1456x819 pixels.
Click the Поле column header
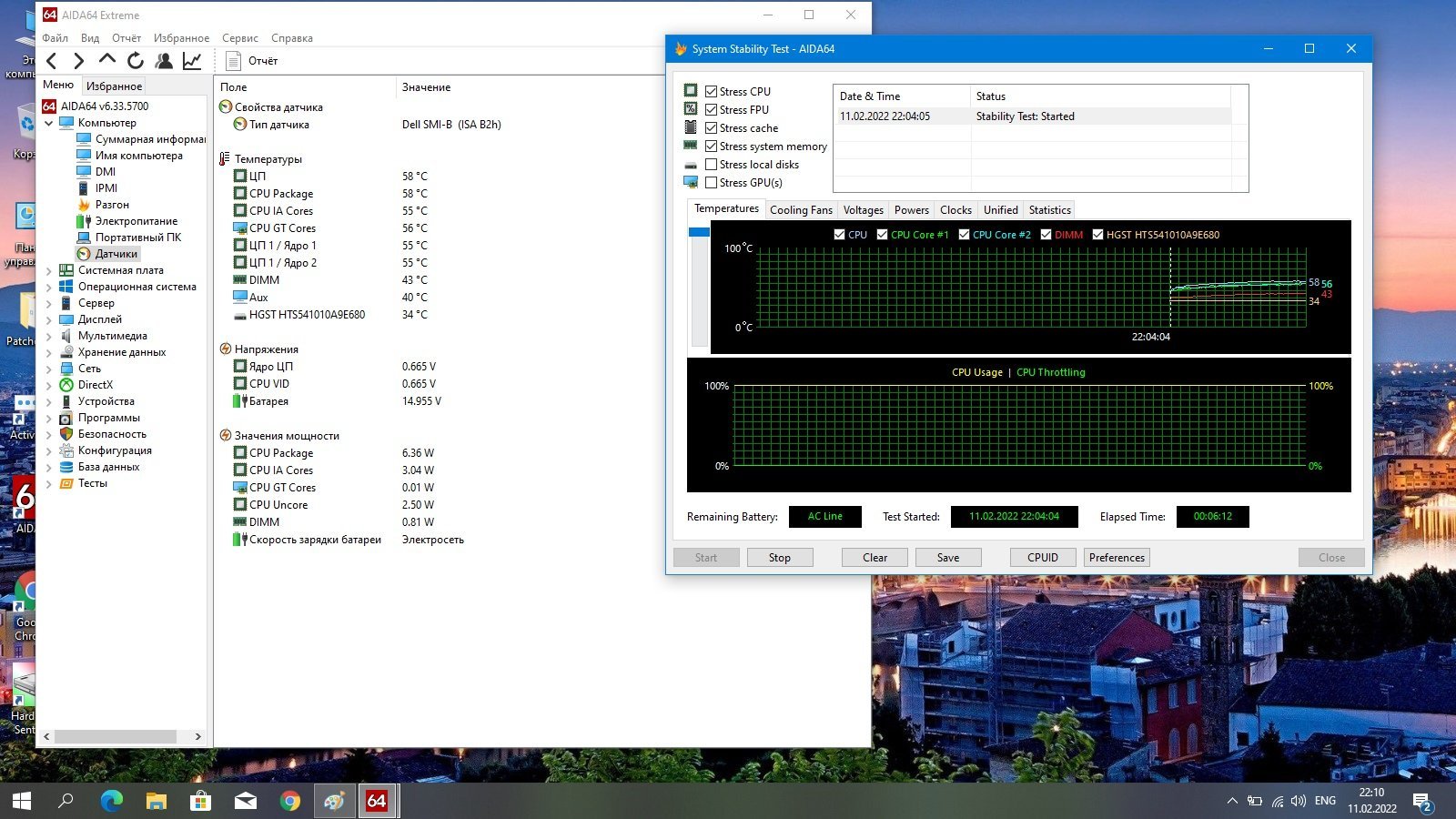tap(234, 87)
